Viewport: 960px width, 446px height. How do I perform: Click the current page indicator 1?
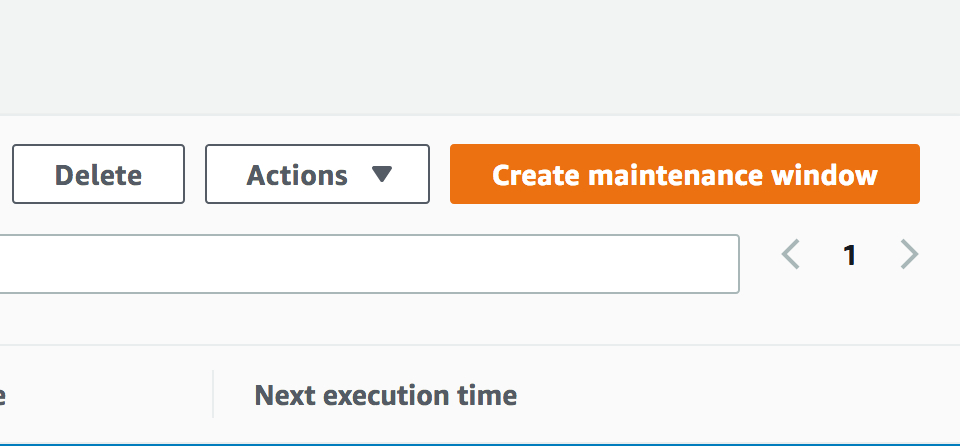[849, 255]
